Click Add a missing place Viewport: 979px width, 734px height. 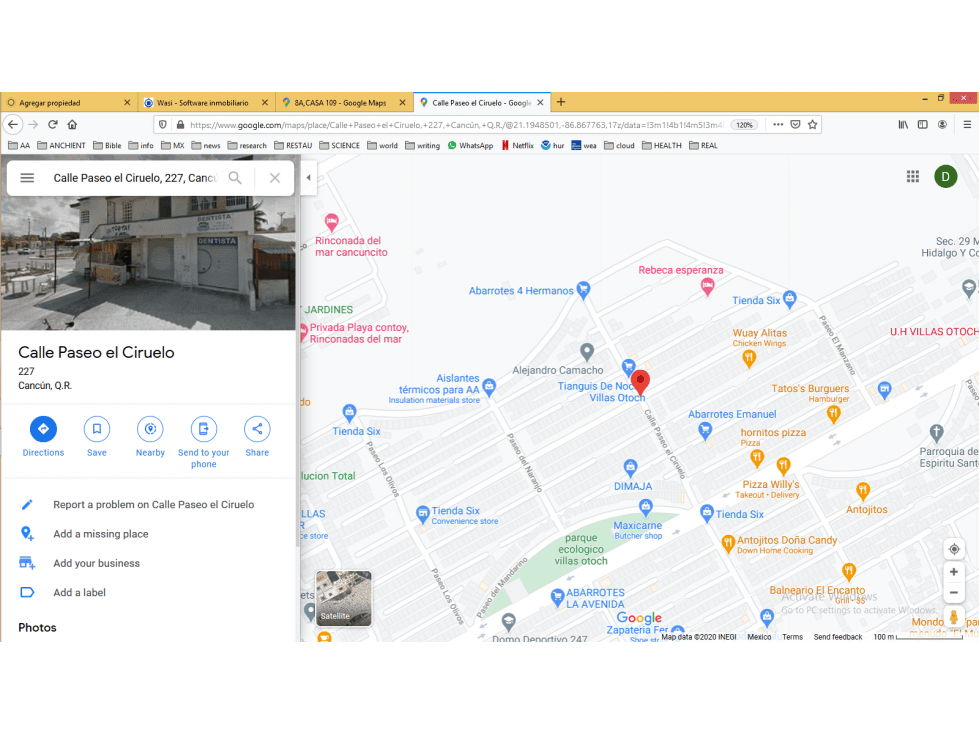(x=101, y=534)
